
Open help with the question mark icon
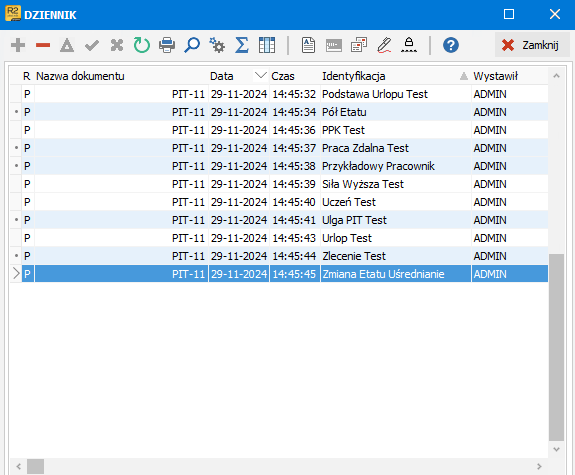click(451, 45)
